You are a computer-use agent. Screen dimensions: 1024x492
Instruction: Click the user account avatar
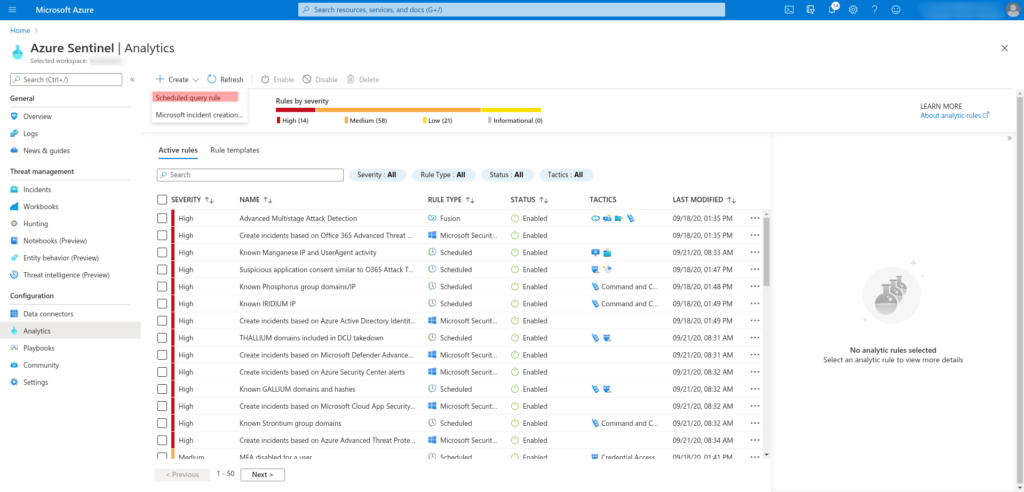coord(1012,10)
